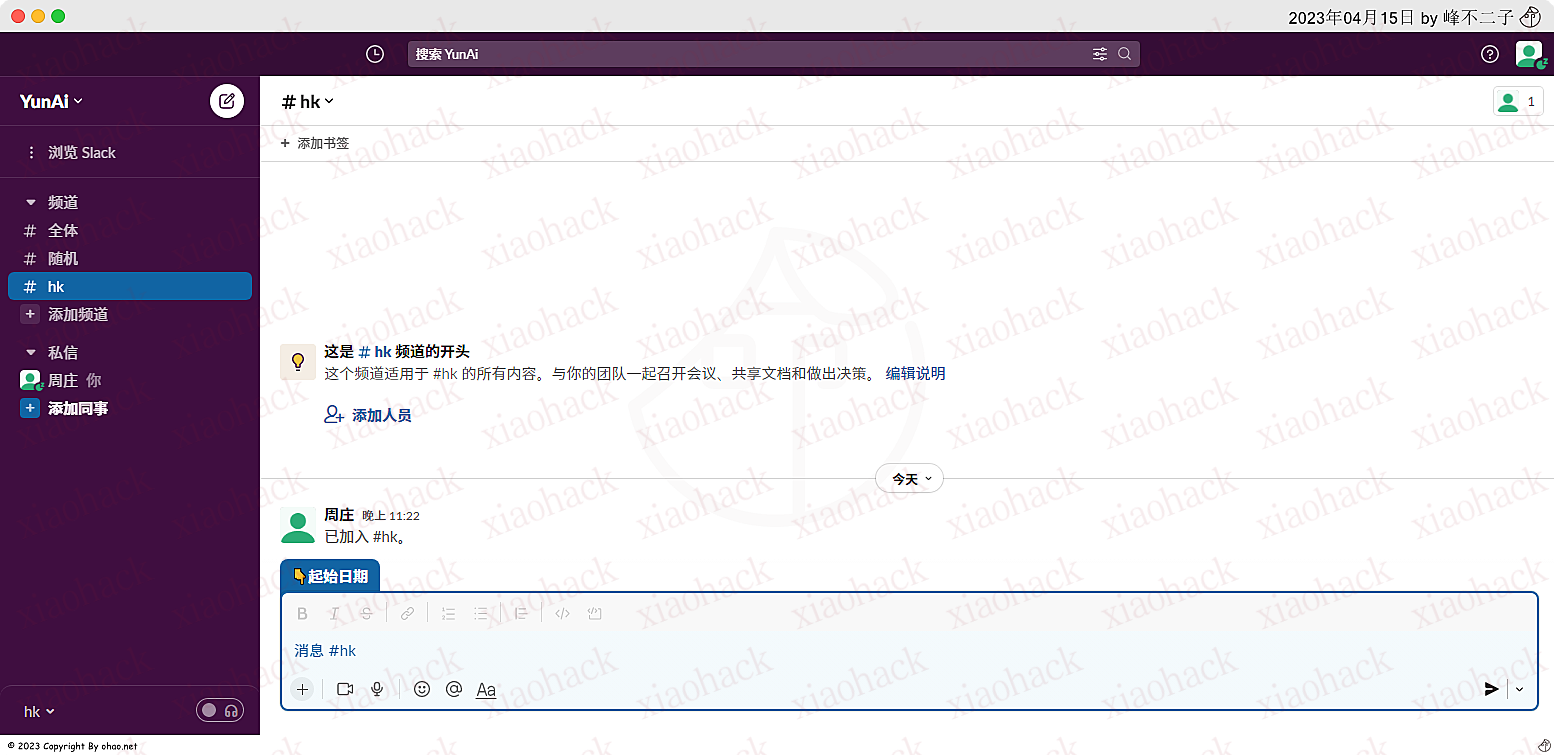Click the 添加人员 link

pyautogui.click(x=382, y=415)
